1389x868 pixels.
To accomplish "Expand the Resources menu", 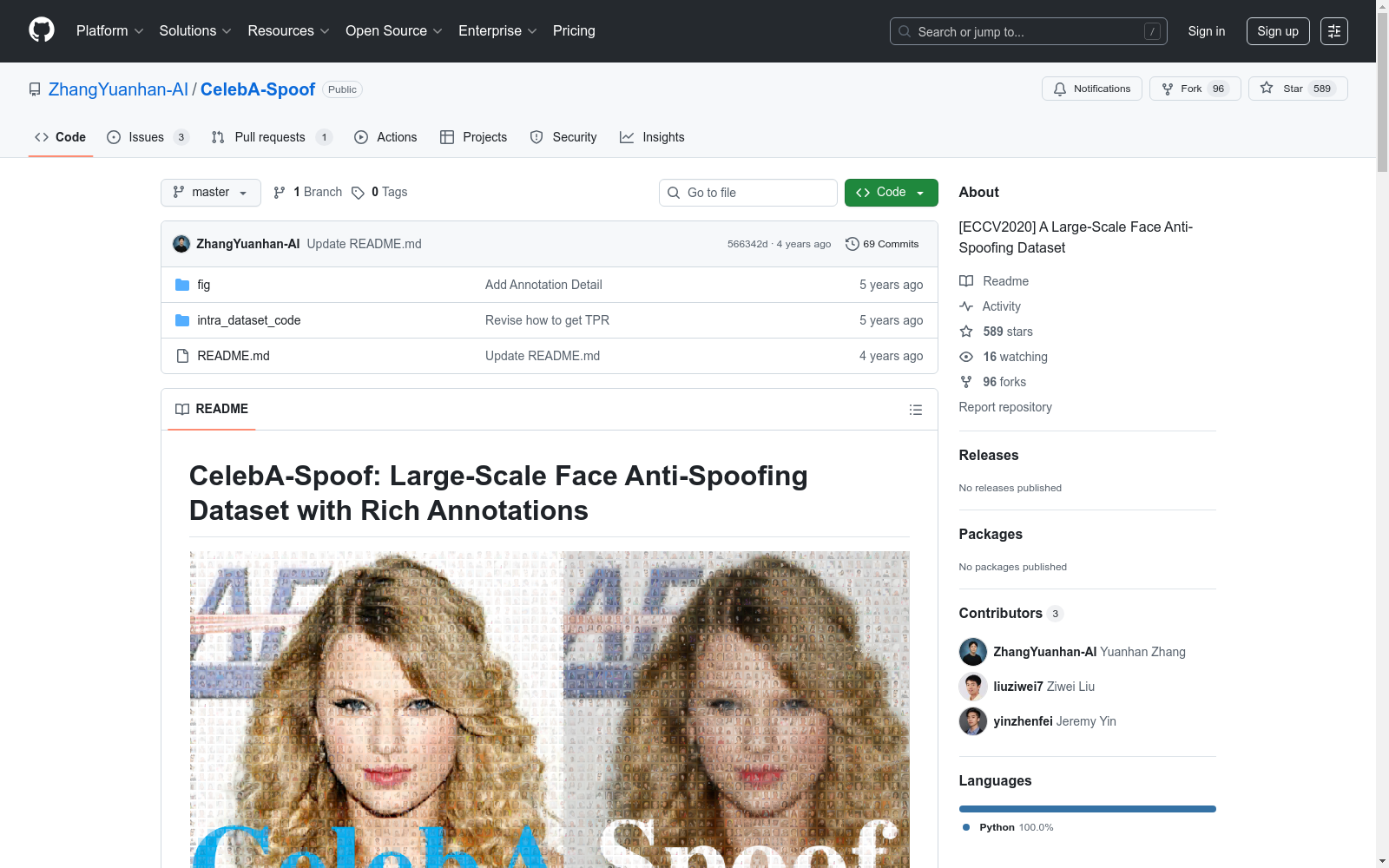I will 288,31.
